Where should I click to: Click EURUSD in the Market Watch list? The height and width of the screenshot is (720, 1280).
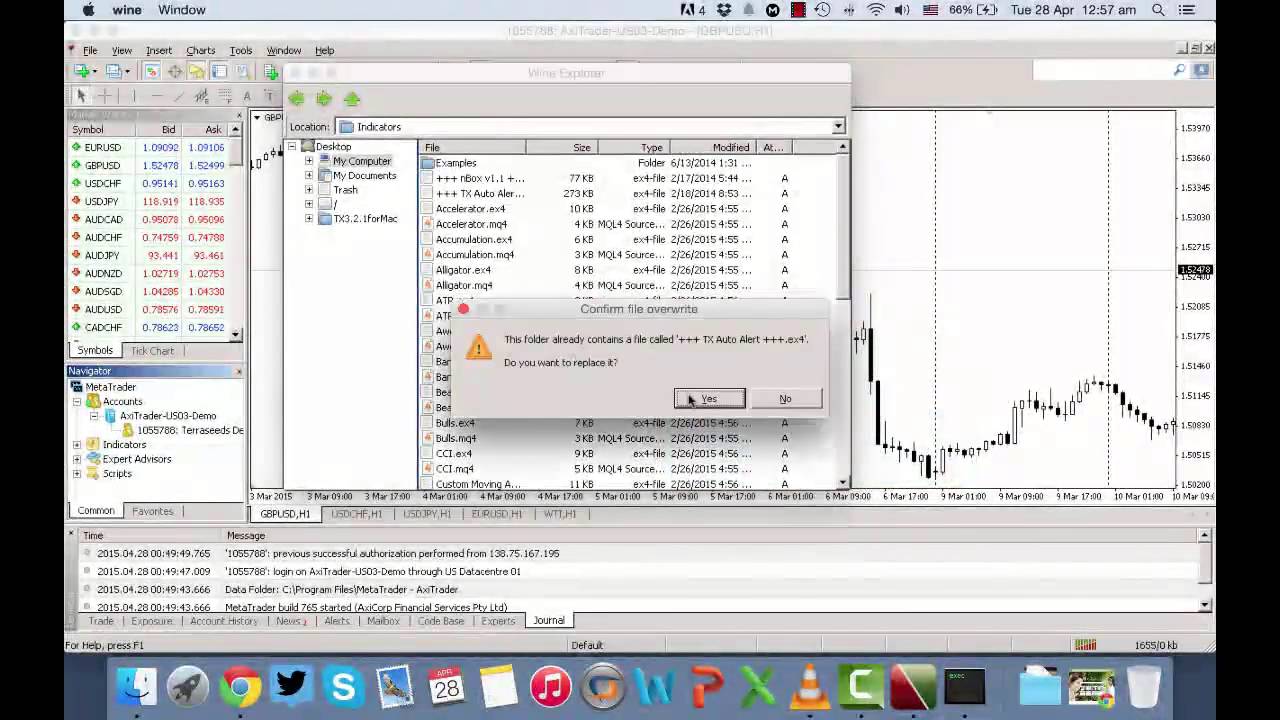pyautogui.click(x=102, y=148)
